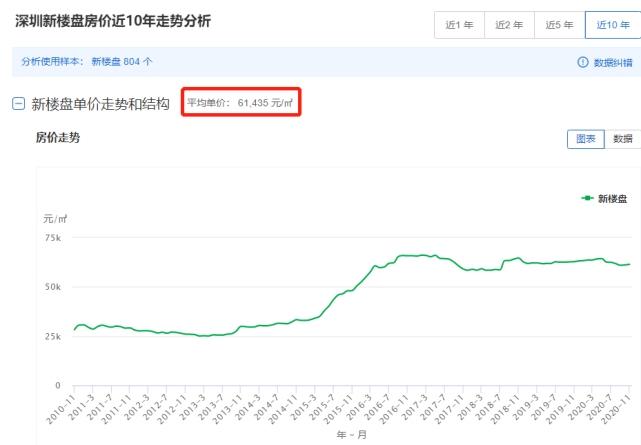This screenshot has width=641, height=445.
Task: Click the 新楼盘 804 个 sample text
Action: (x=122, y=61)
